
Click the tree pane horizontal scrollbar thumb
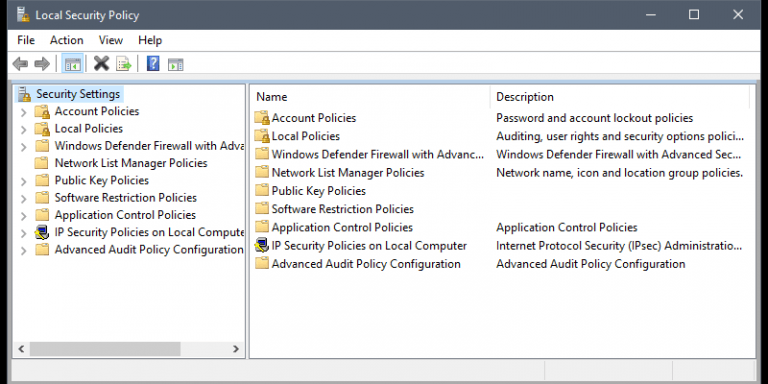105,349
